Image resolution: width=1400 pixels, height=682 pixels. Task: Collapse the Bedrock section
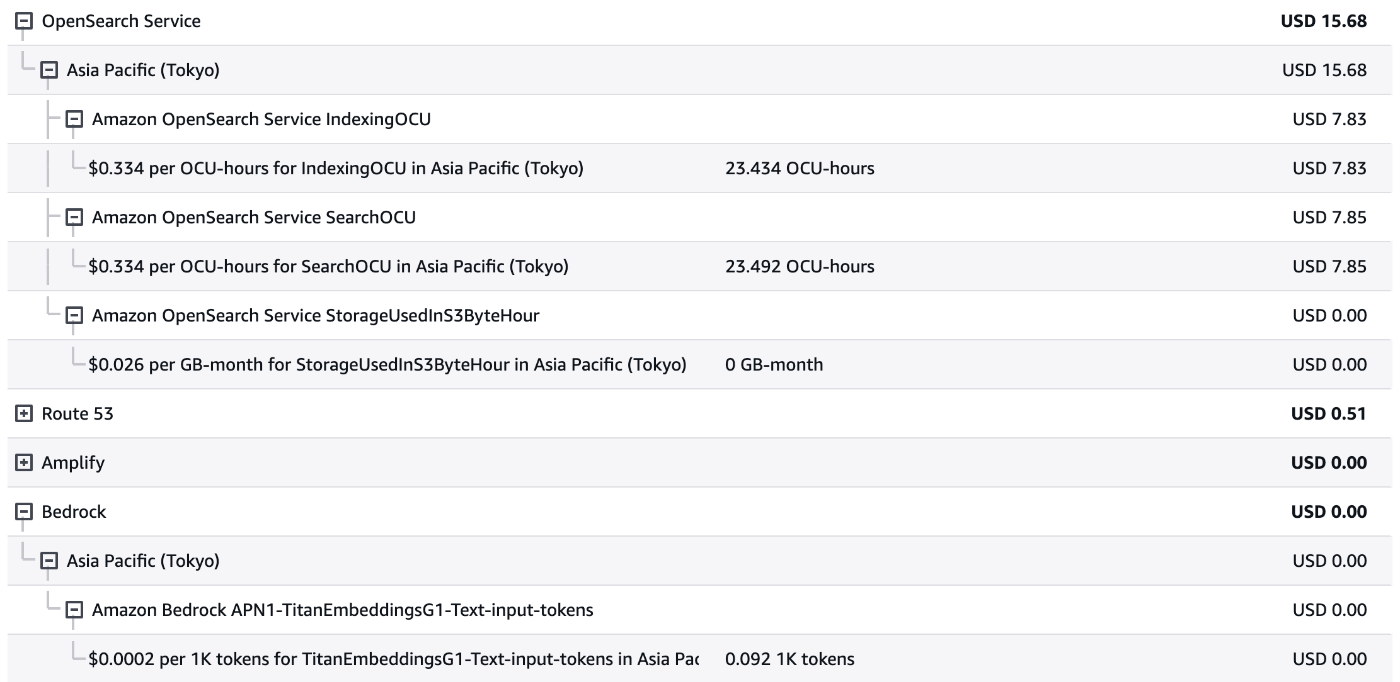[23, 511]
